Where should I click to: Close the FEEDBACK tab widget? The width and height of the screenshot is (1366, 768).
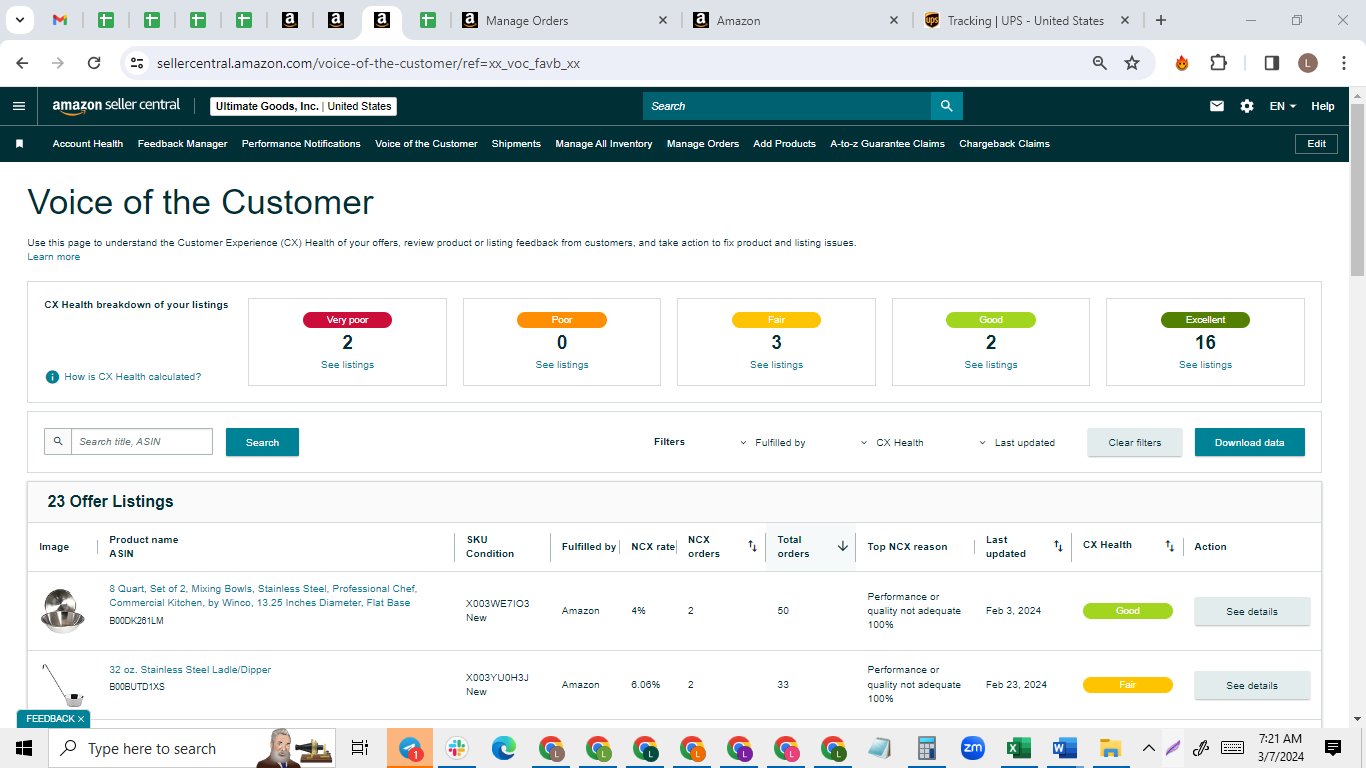click(x=81, y=719)
